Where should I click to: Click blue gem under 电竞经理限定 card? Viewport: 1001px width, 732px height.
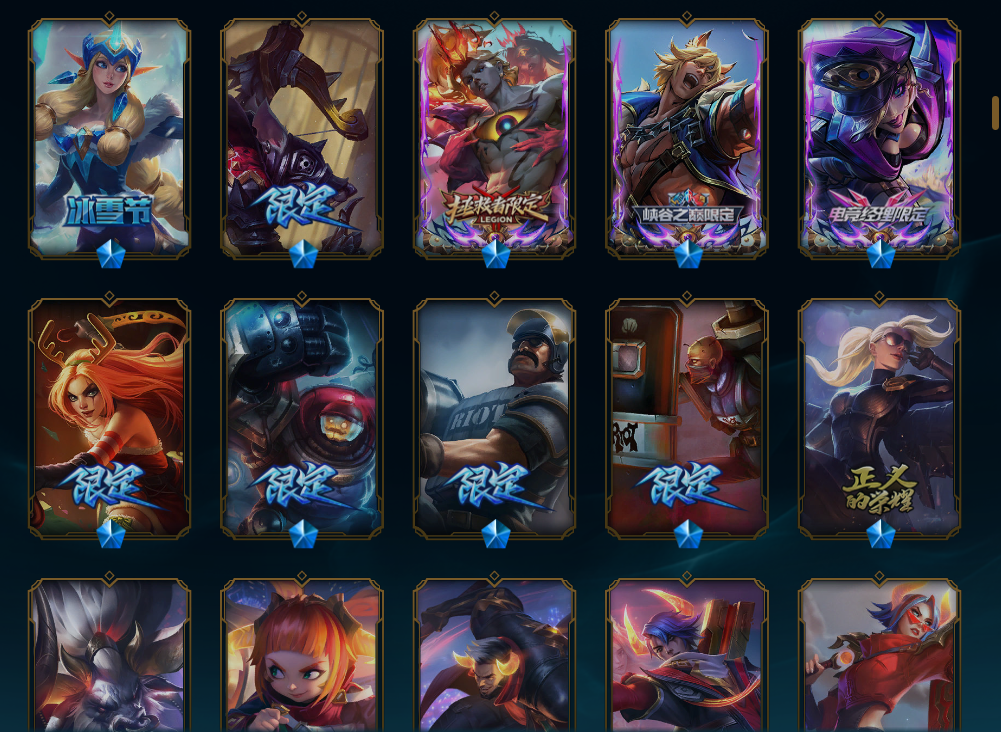(x=881, y=253)
